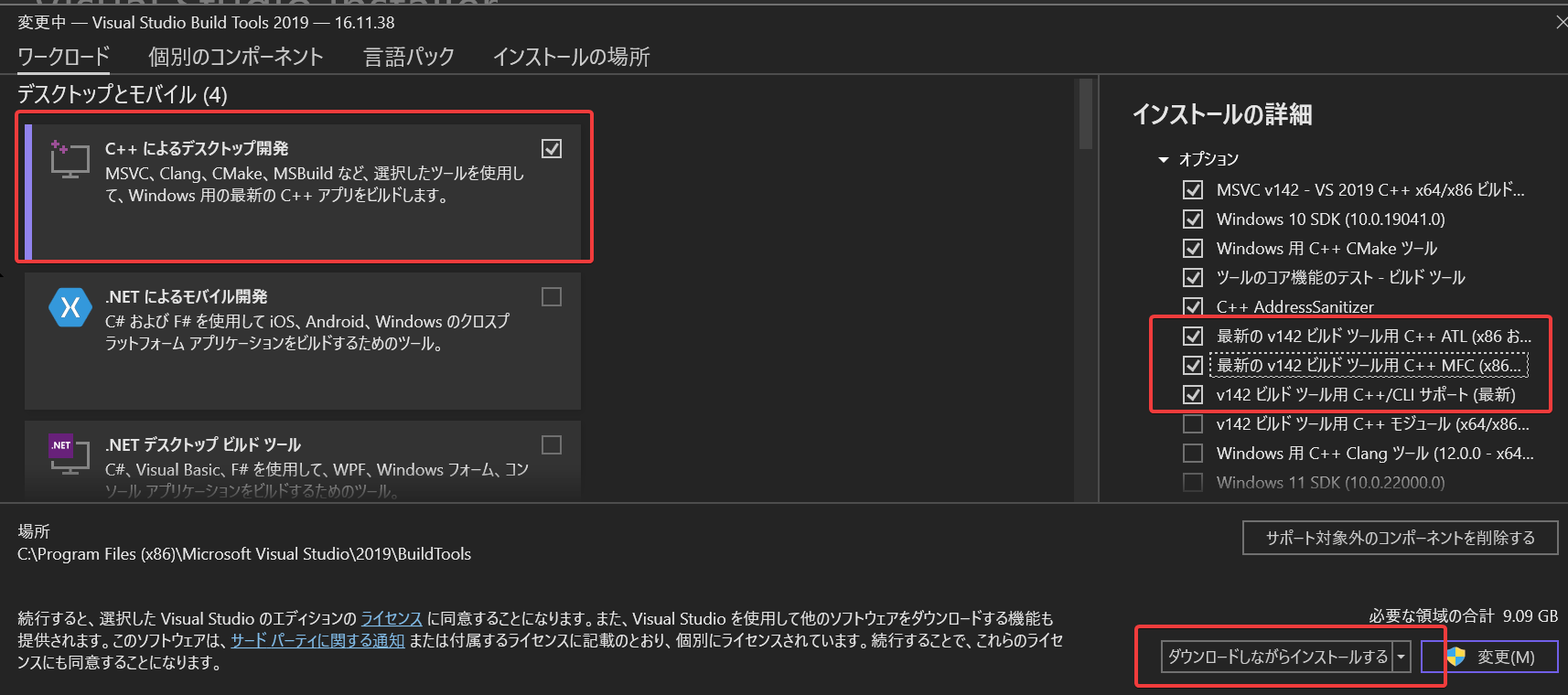
Task: Click the 変更(M) button
Action: coord(1489,657)
